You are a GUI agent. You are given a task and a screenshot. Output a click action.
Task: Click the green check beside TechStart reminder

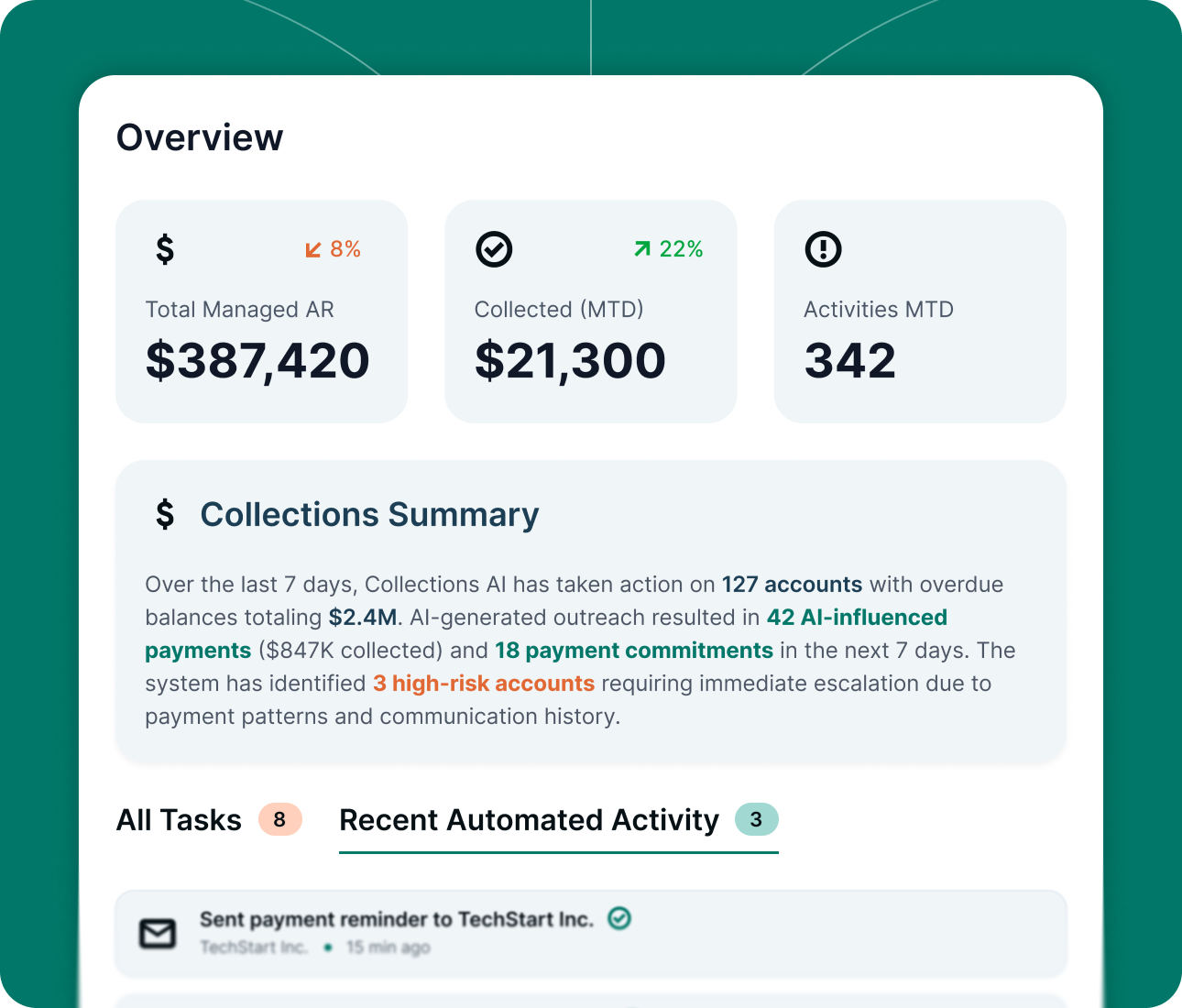click(x=619, y=917)
